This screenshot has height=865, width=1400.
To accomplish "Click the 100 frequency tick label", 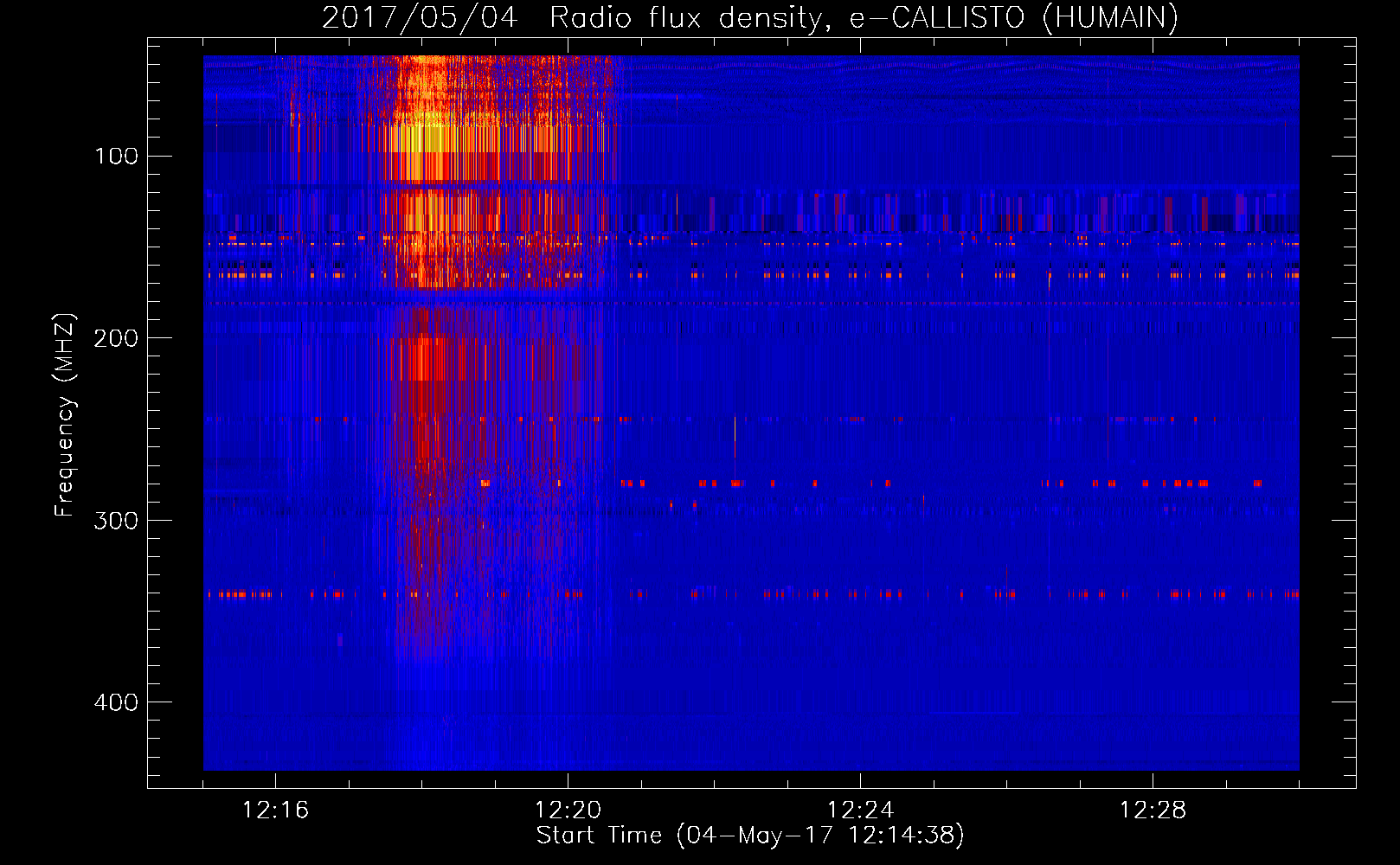I will click(117, 157).
